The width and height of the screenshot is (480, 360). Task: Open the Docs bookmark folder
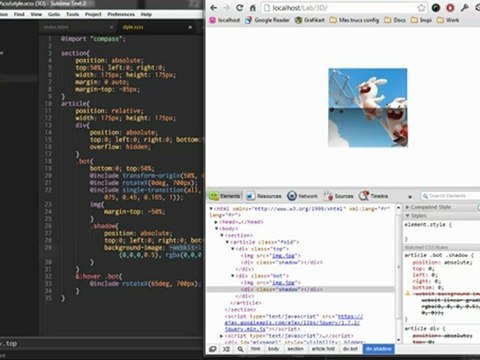point(395,20)
